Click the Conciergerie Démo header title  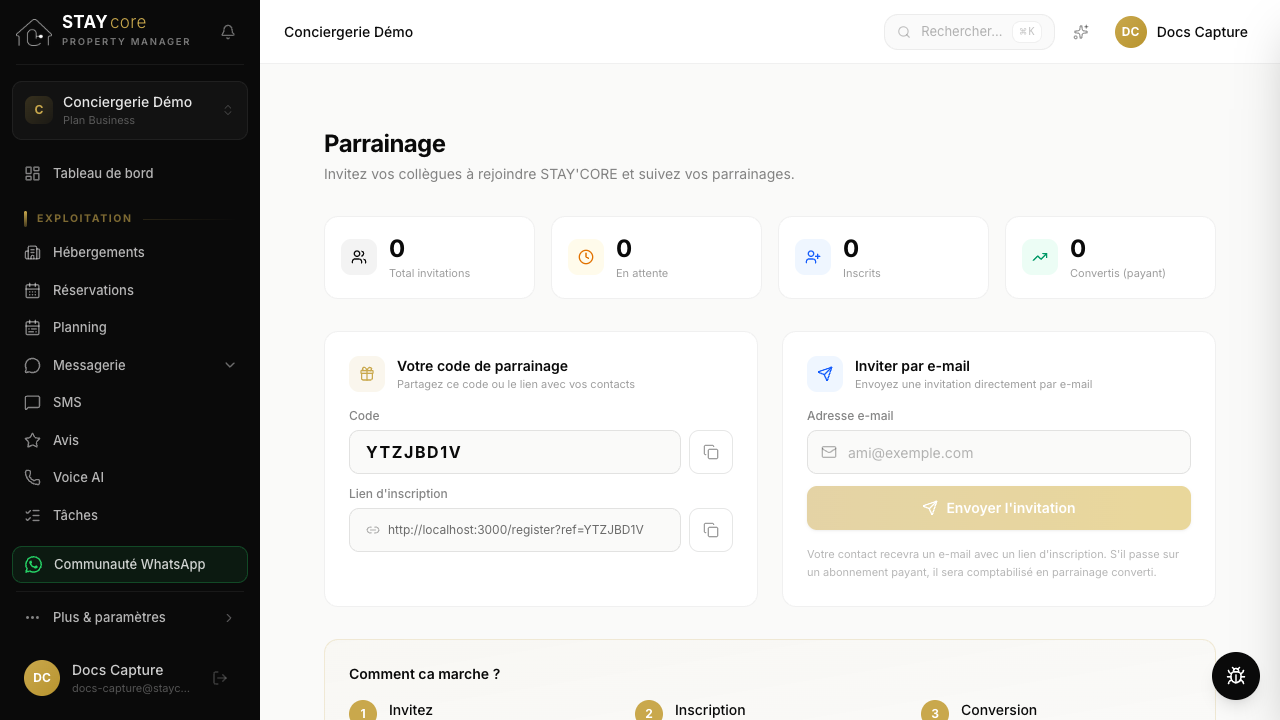click(348, 32)
